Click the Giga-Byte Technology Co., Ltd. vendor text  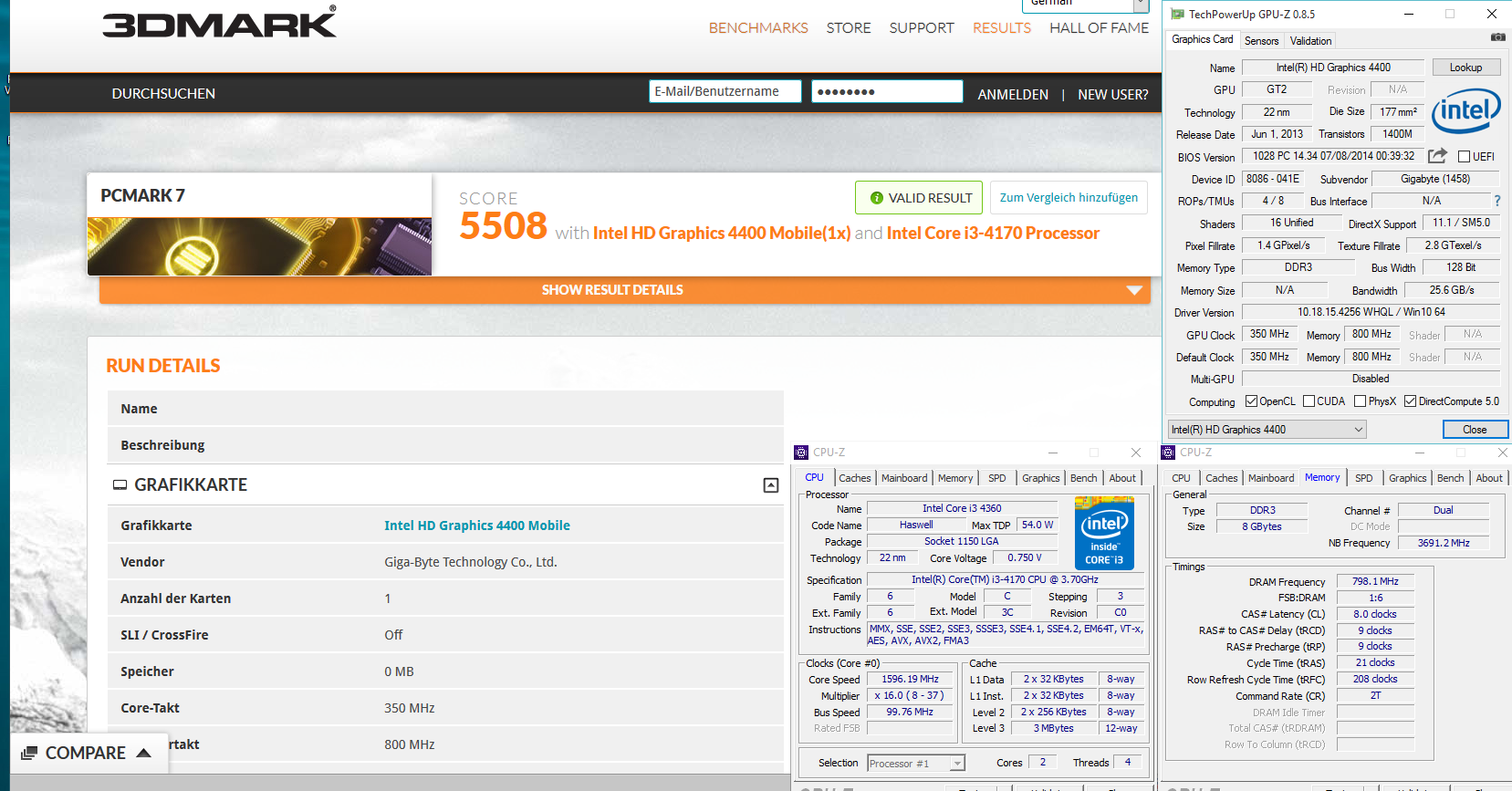point(470,562)
